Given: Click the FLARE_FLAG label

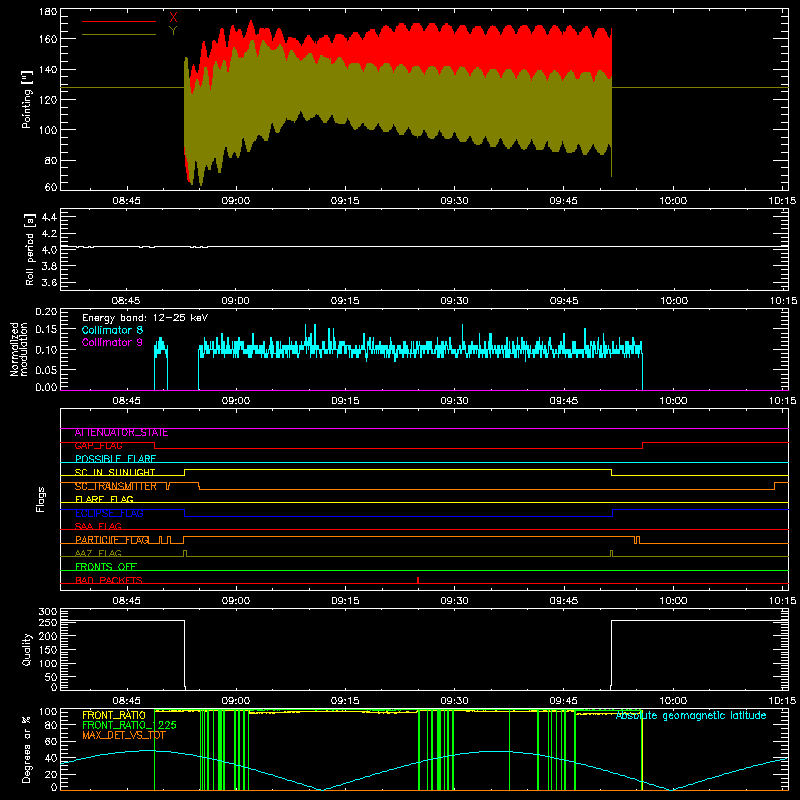Looking at the screenshot, I should pyautogui.click(x=104, y=499).
